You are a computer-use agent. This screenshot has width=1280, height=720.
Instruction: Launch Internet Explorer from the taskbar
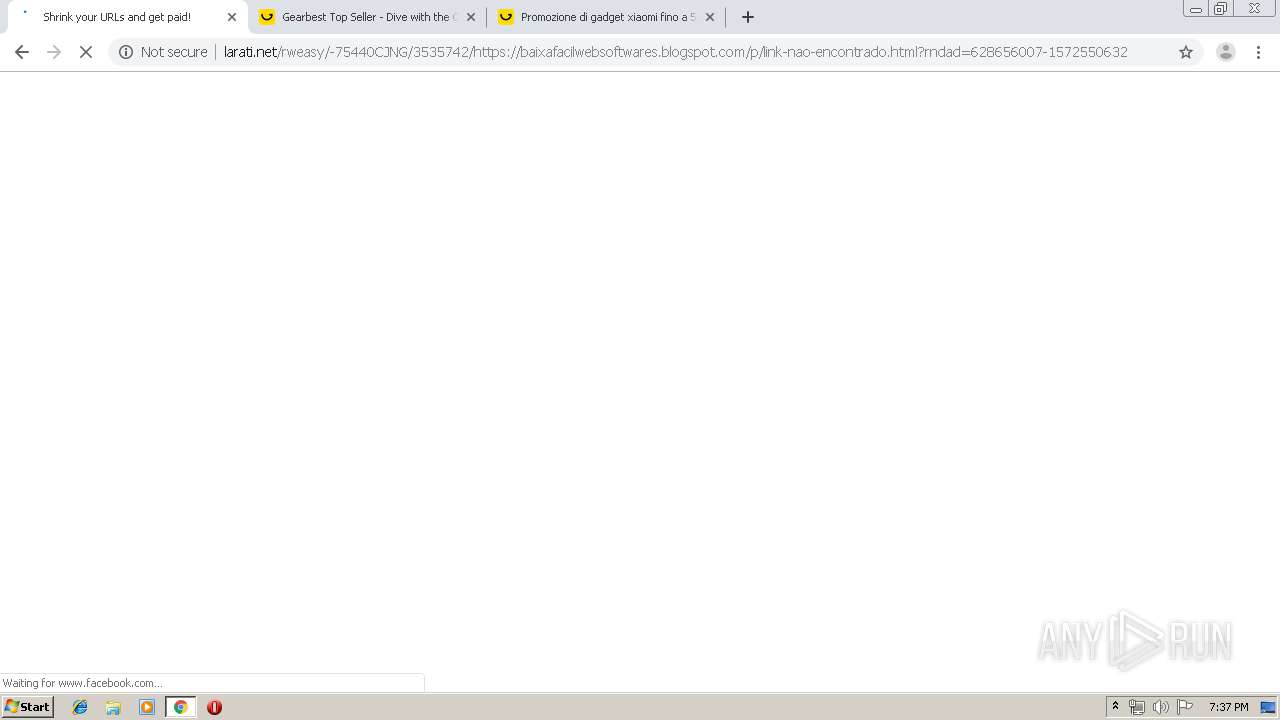[80, 707]
